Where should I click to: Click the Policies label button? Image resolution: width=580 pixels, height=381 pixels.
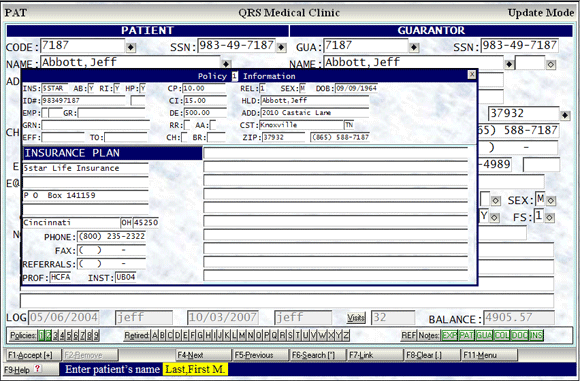pos(23,336)
